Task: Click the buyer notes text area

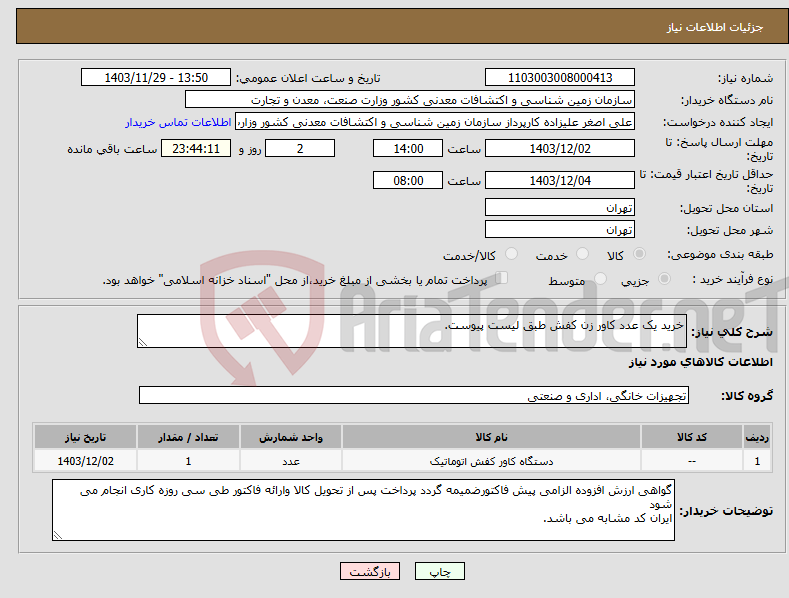Action: [x=363, y=510]
